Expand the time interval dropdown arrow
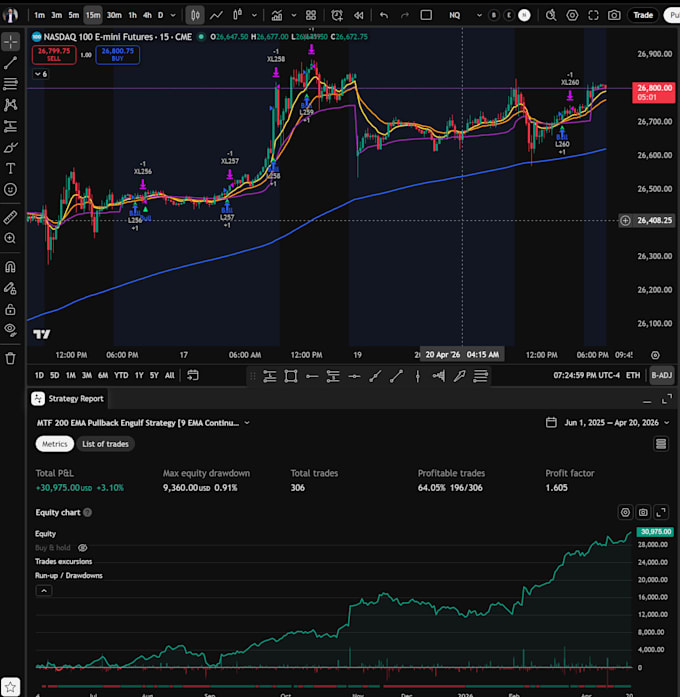 coord(173,15)
